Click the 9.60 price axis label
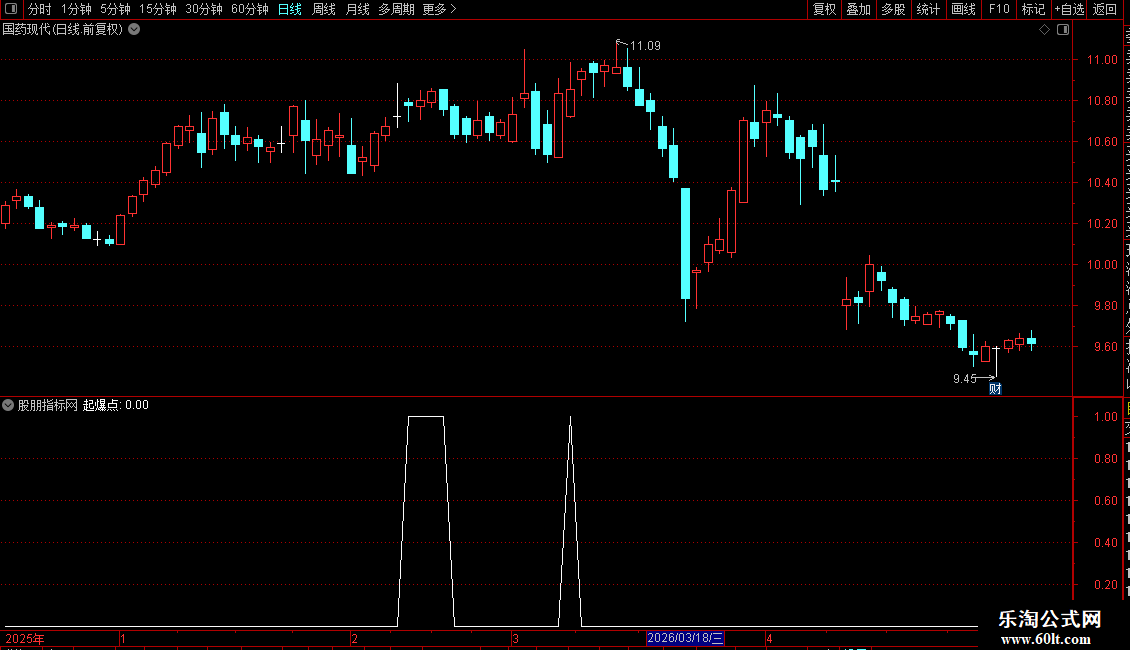The width and height of the screenshot is (1130, 650). point(1105,347)
